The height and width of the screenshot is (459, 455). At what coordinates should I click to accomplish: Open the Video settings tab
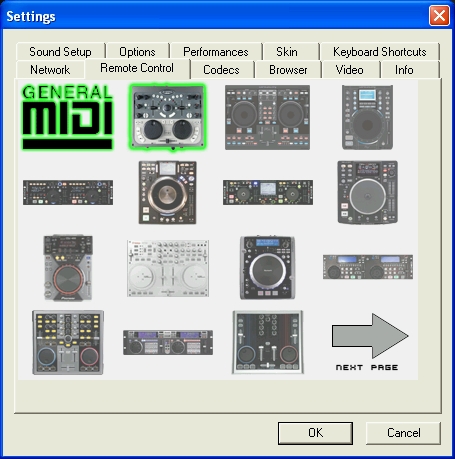coord(350,70)
